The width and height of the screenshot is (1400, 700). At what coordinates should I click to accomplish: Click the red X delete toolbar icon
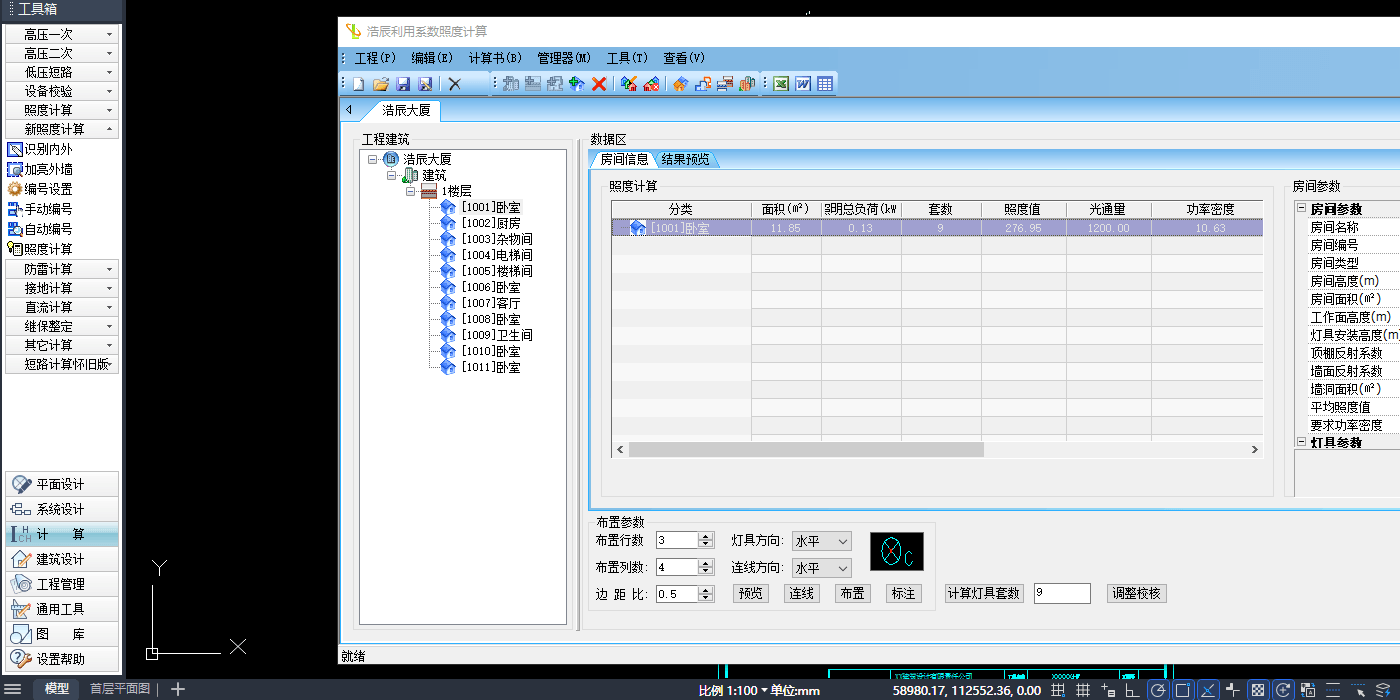pos(599,85)
